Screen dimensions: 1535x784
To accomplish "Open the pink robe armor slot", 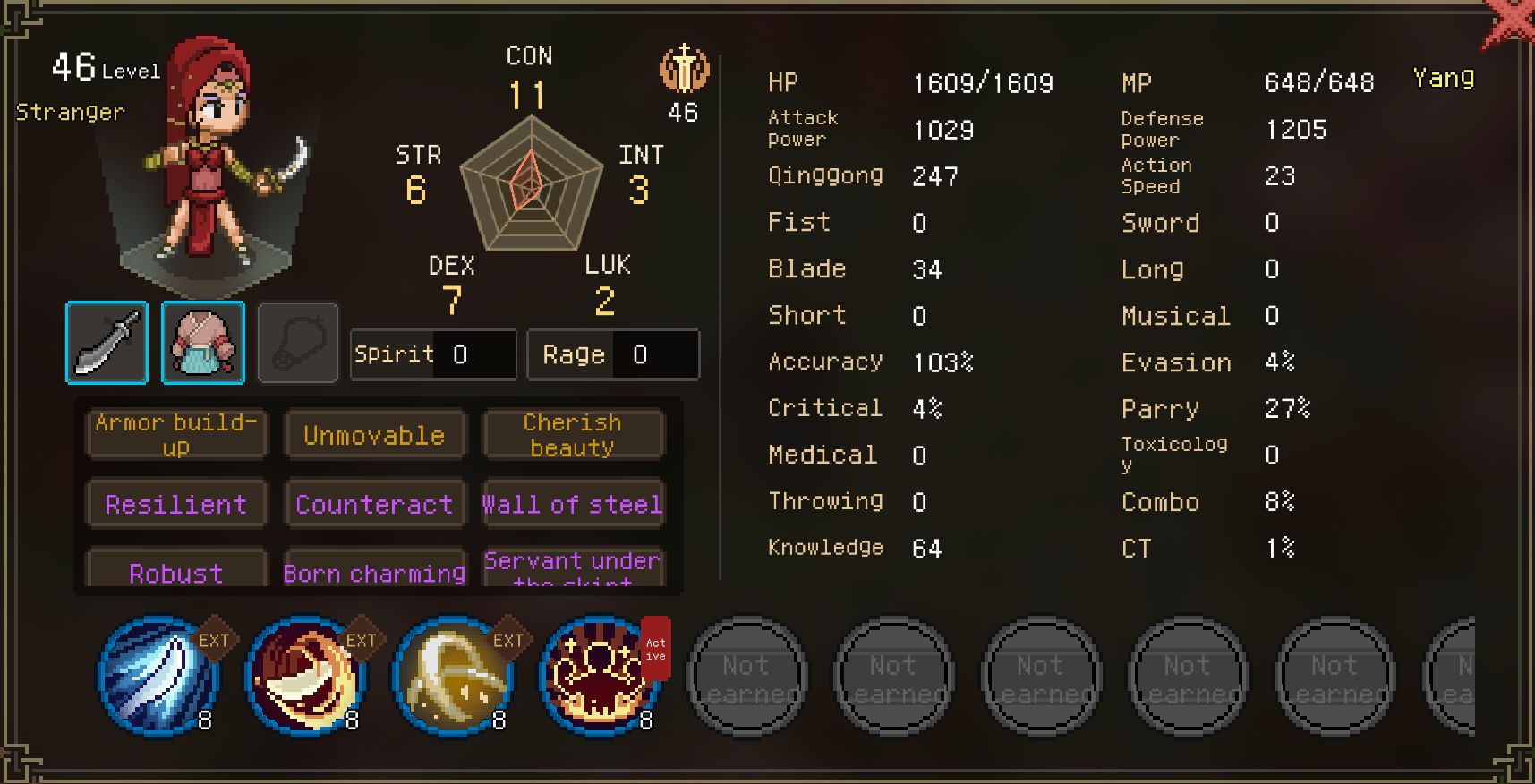I will 203,343.
